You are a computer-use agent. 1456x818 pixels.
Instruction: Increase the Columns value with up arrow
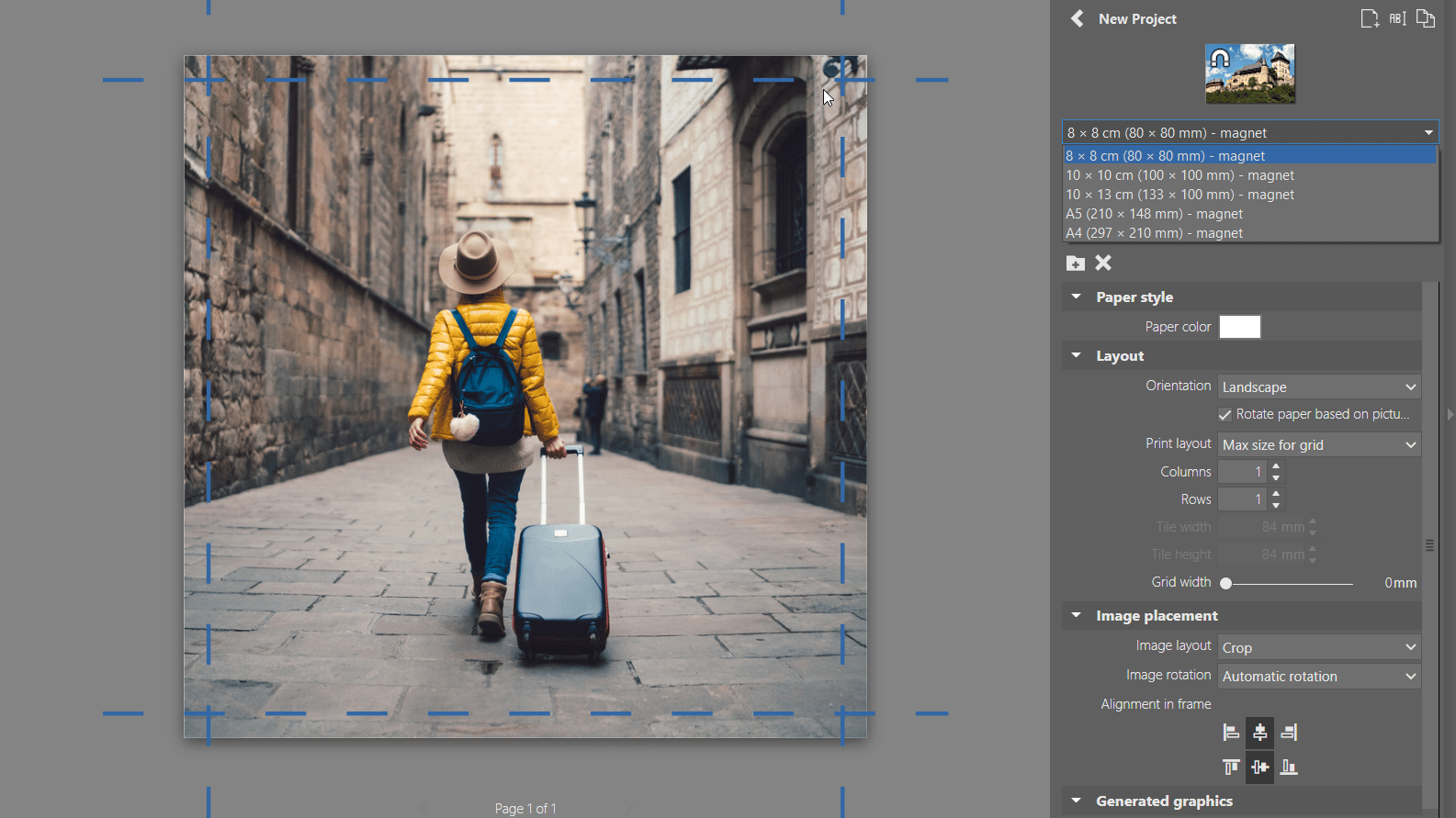(1276, 466)
